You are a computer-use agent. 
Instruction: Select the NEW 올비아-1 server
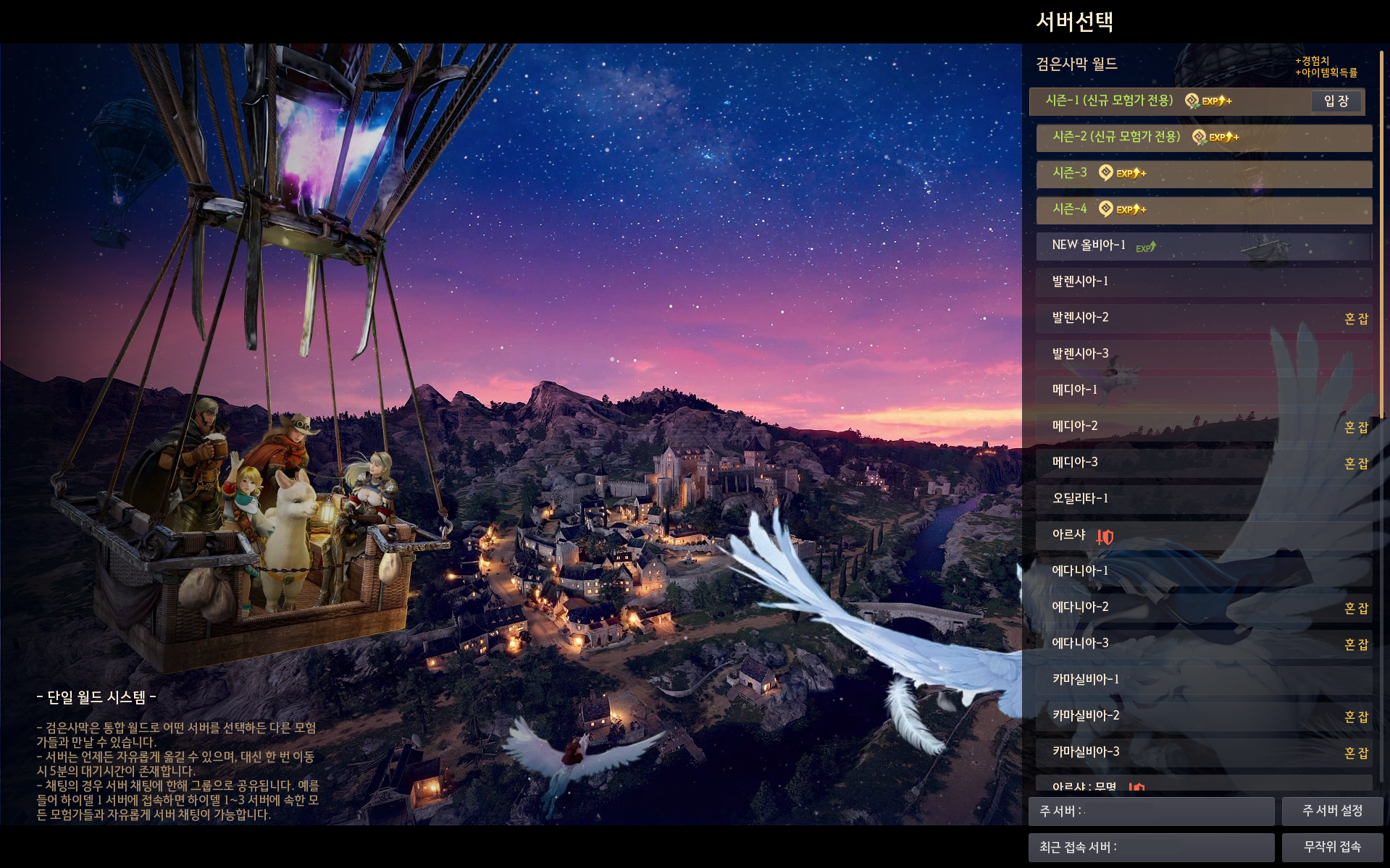(x=1204, y=246)
